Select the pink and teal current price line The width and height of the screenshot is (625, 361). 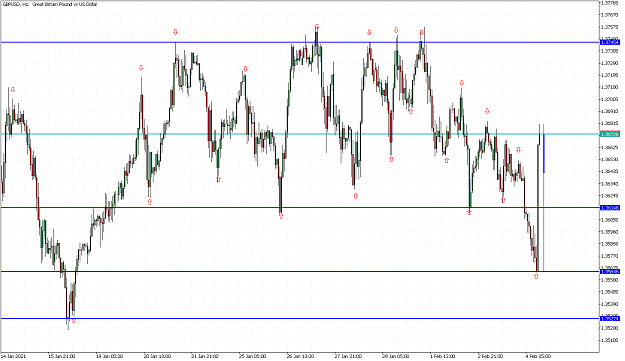[x=300, y=134]
